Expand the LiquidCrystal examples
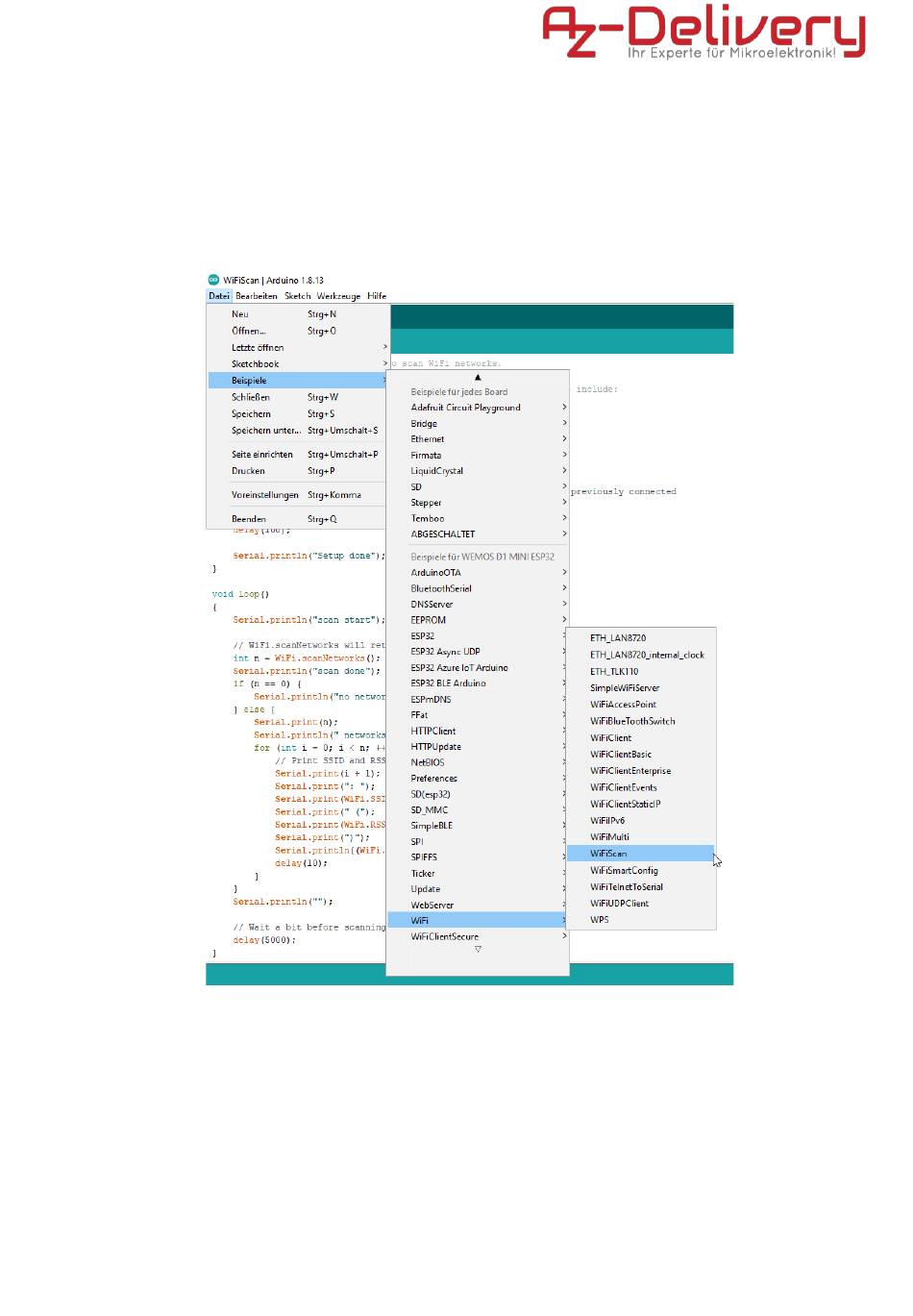Image resolution: width=913 pixels, height=1316 pixels. [x=478, y=471]
